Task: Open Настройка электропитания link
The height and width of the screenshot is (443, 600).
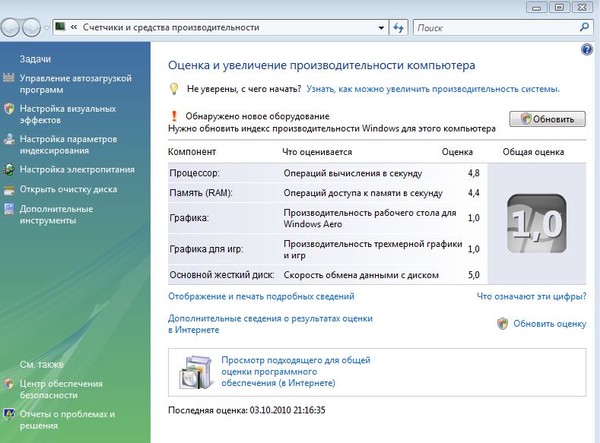Action: point(77,169)
